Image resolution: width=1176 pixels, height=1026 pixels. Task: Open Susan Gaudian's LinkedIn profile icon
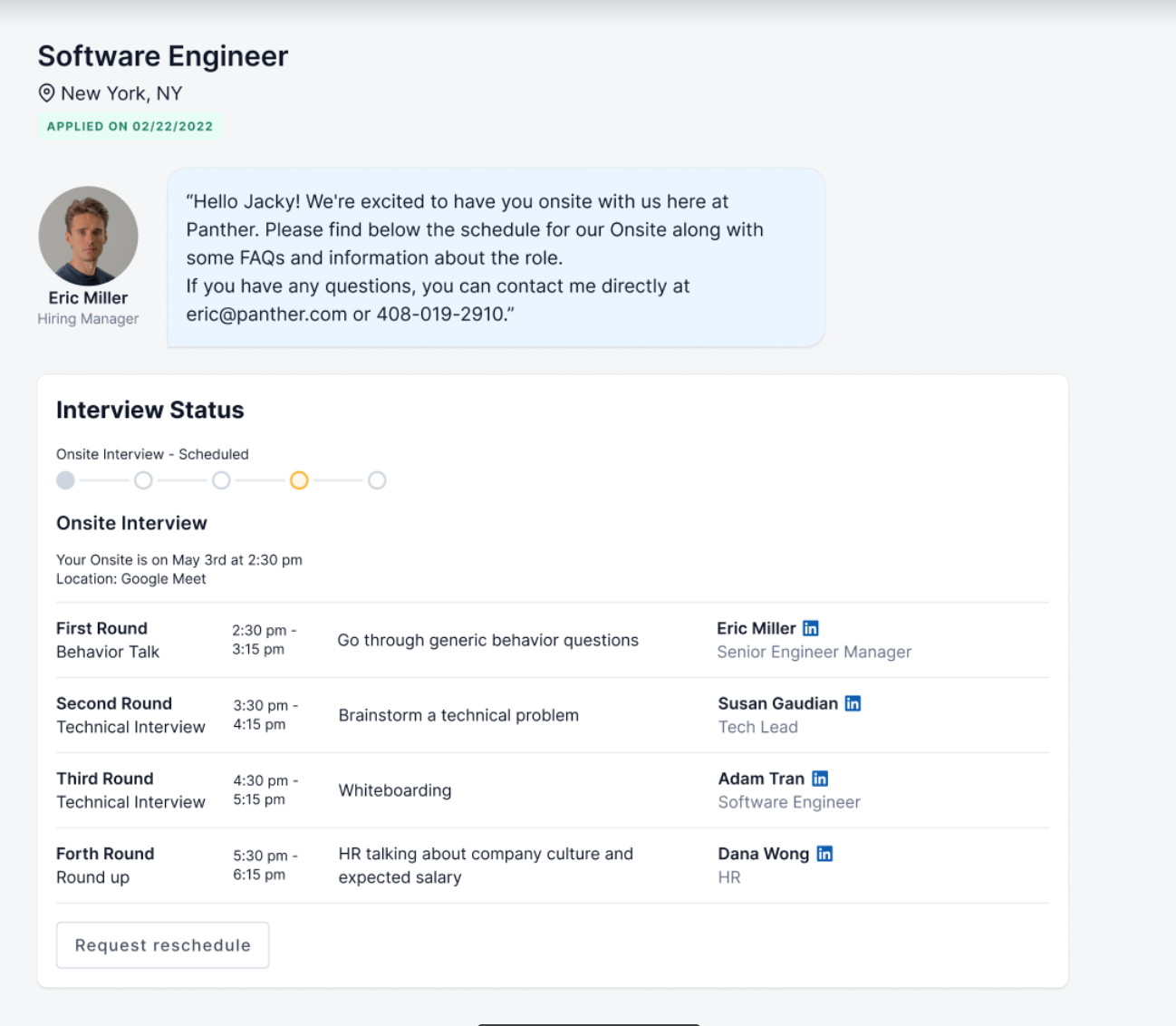click(853, 703)
